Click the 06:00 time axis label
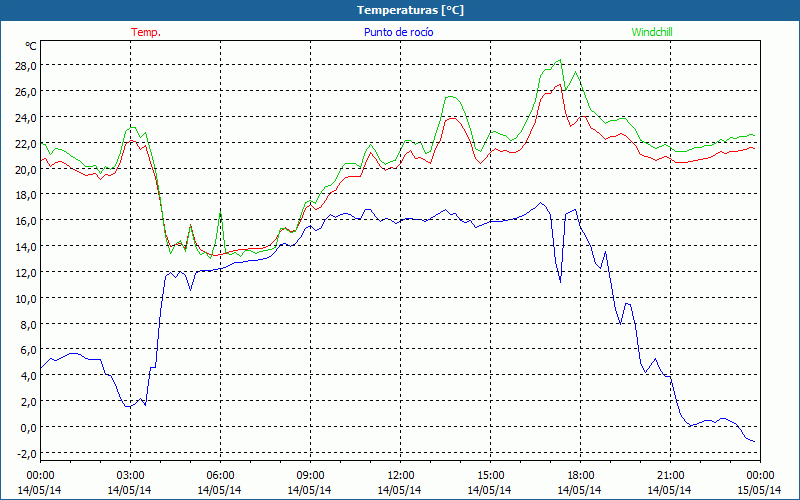 pos(220,476)
